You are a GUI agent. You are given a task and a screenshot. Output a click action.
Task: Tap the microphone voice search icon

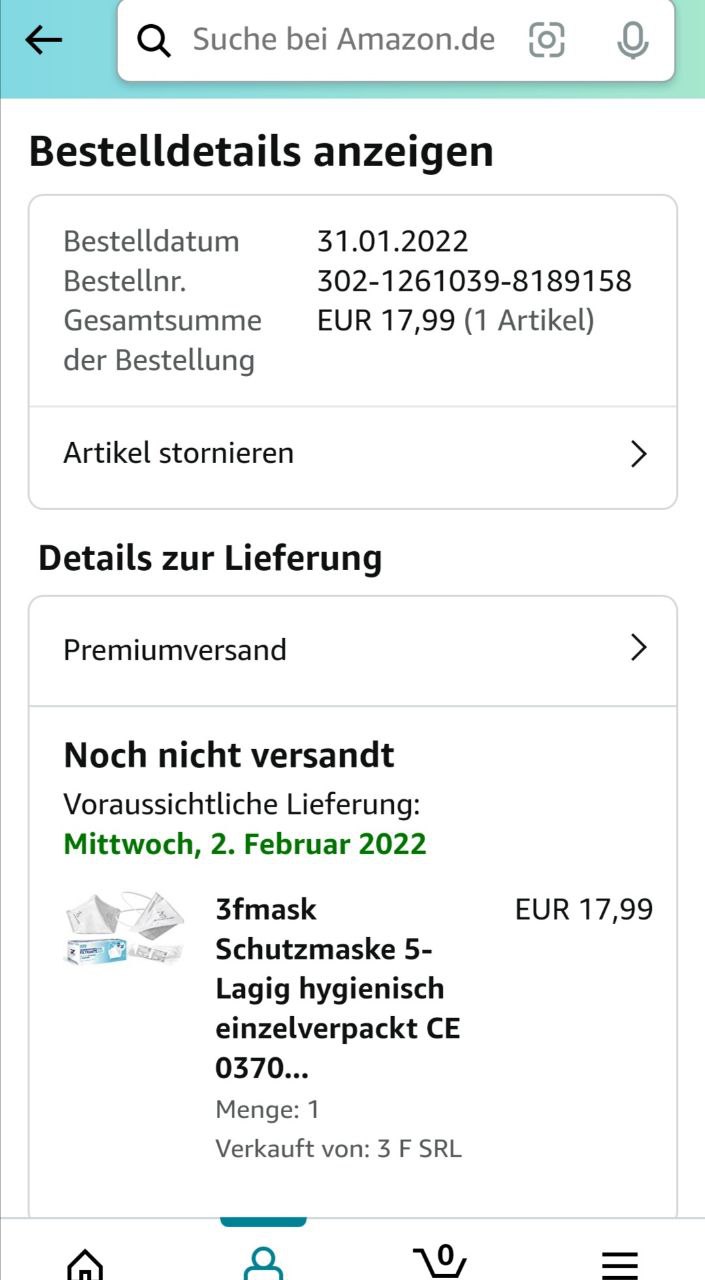pos(632,40)
